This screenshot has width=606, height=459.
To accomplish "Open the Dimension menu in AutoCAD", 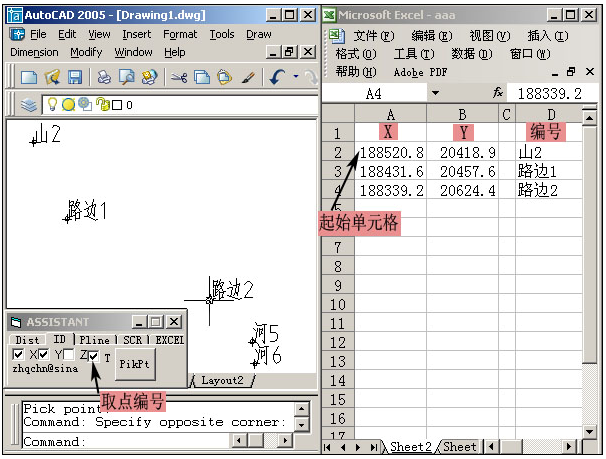I will [34, 52].
